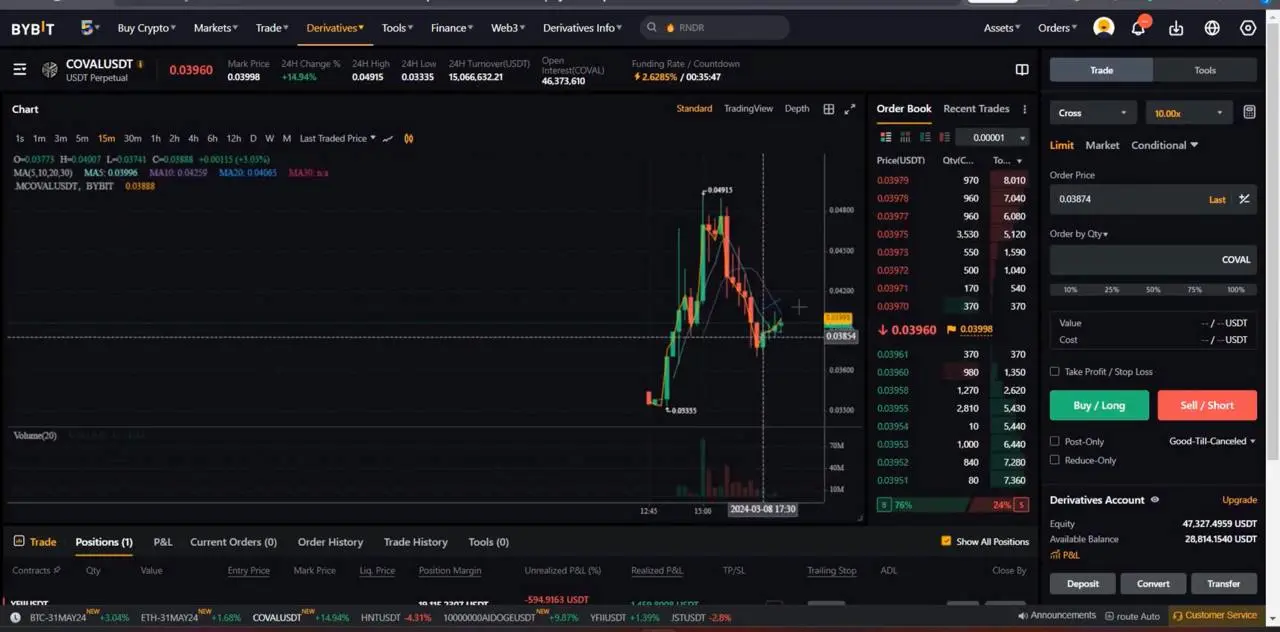Open the language globe icon
The height and width of the screenshot is (632, 1280).
(1212, 28)
